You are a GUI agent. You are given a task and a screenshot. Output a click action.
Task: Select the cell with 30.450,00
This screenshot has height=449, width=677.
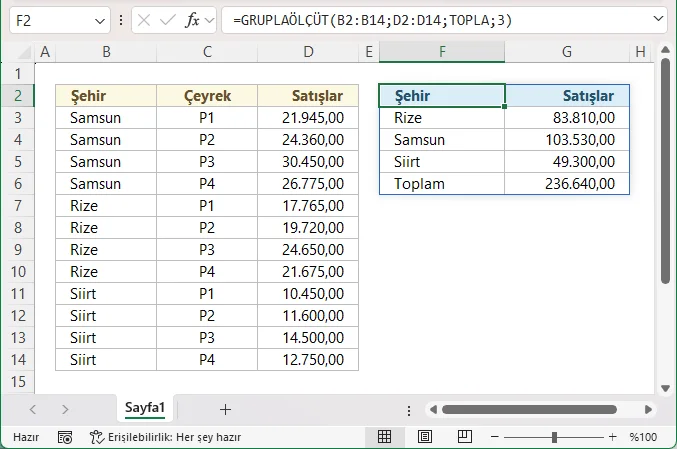[x=308, y=161]
